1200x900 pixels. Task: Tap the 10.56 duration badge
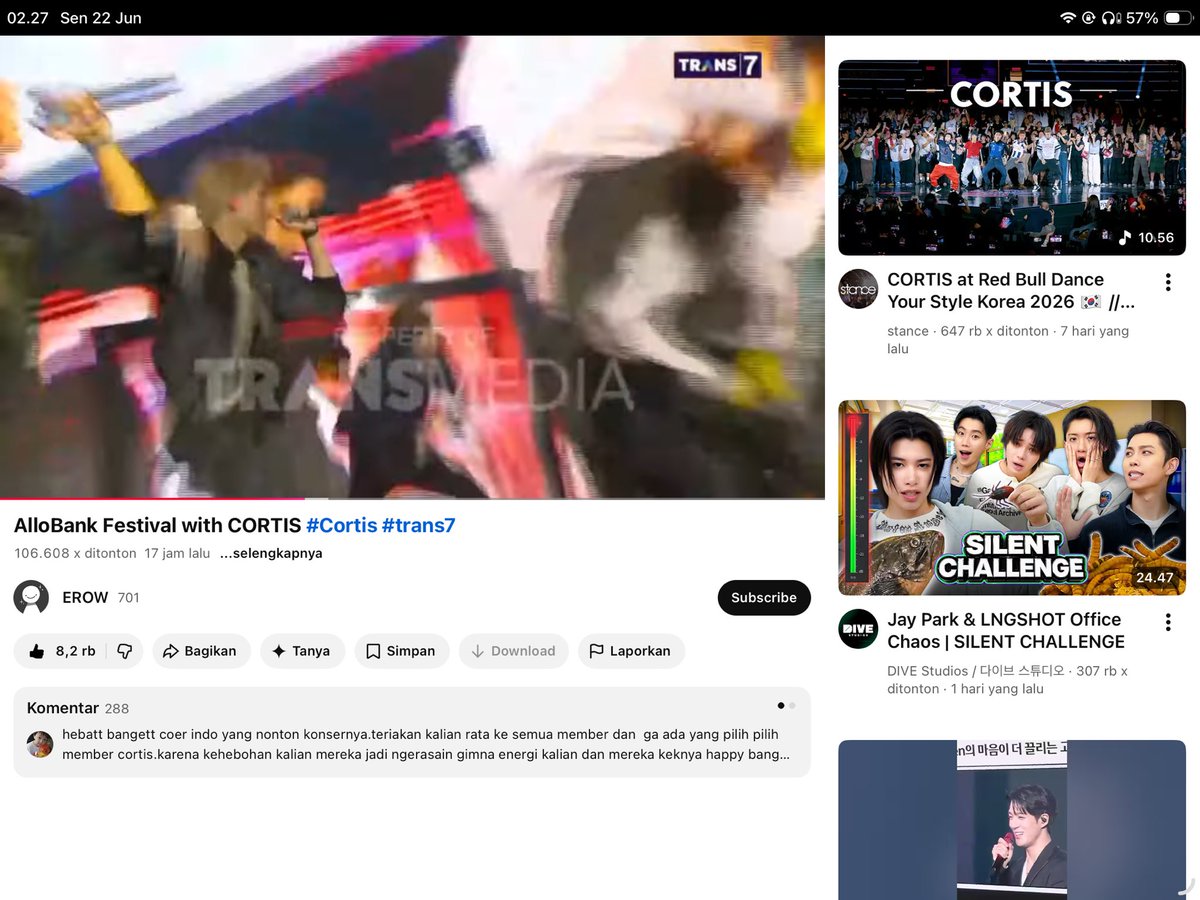click(x=1146, y=237)
